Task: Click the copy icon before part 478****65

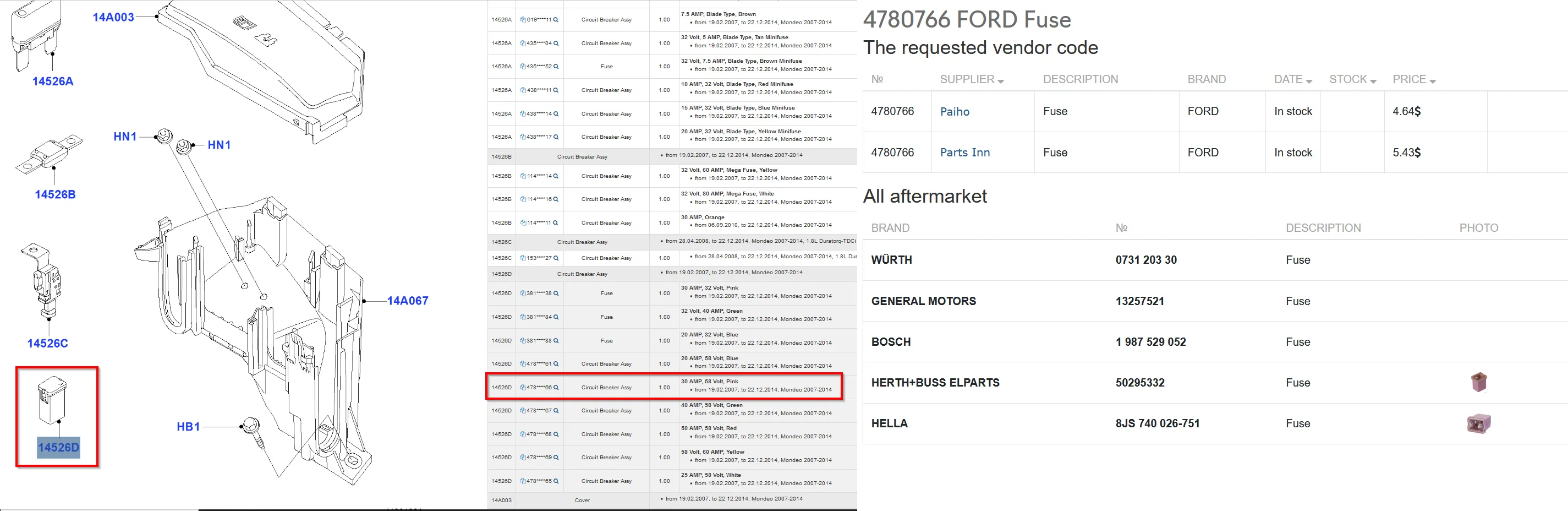Action: click(523, 481)
